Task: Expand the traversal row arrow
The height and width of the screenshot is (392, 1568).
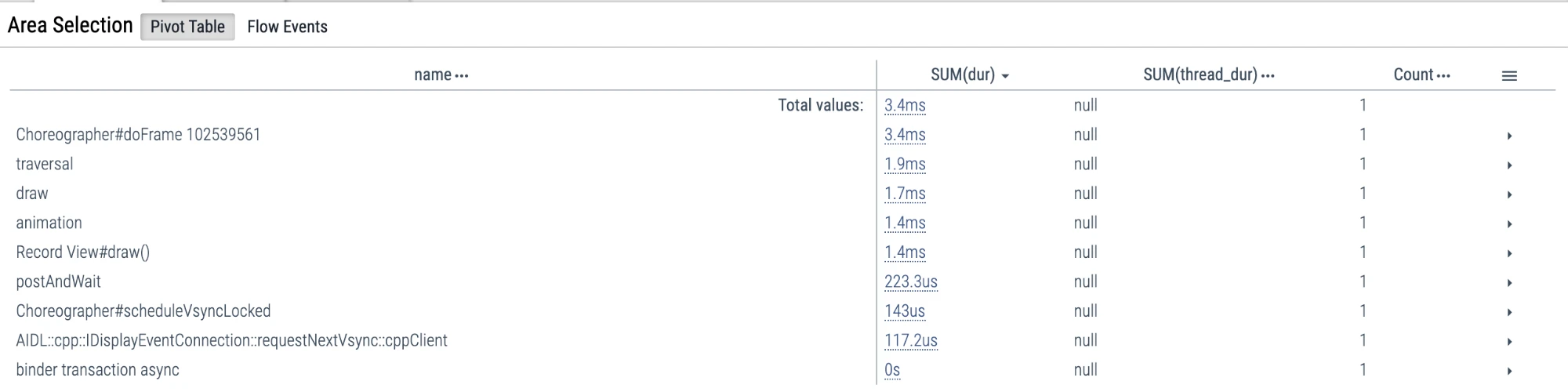Action: pyautogui.click(x=1508, y=165)
